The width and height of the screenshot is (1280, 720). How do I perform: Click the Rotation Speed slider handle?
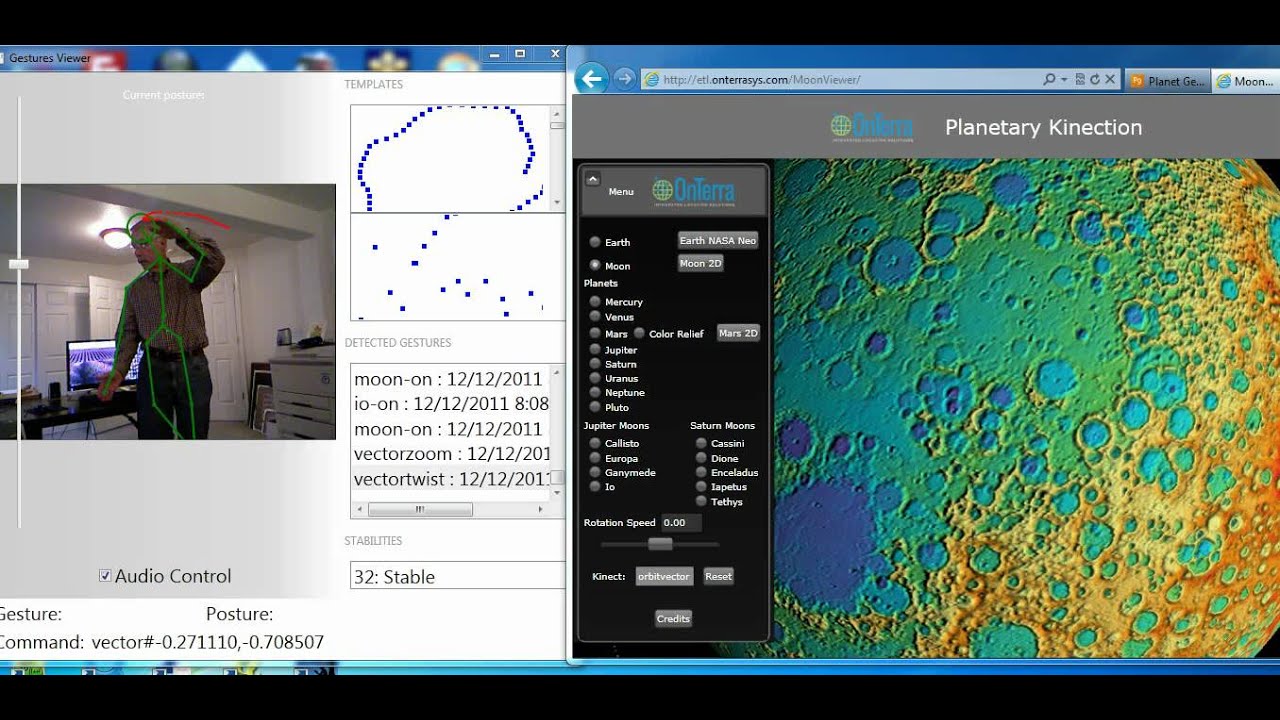coord(660,544)
